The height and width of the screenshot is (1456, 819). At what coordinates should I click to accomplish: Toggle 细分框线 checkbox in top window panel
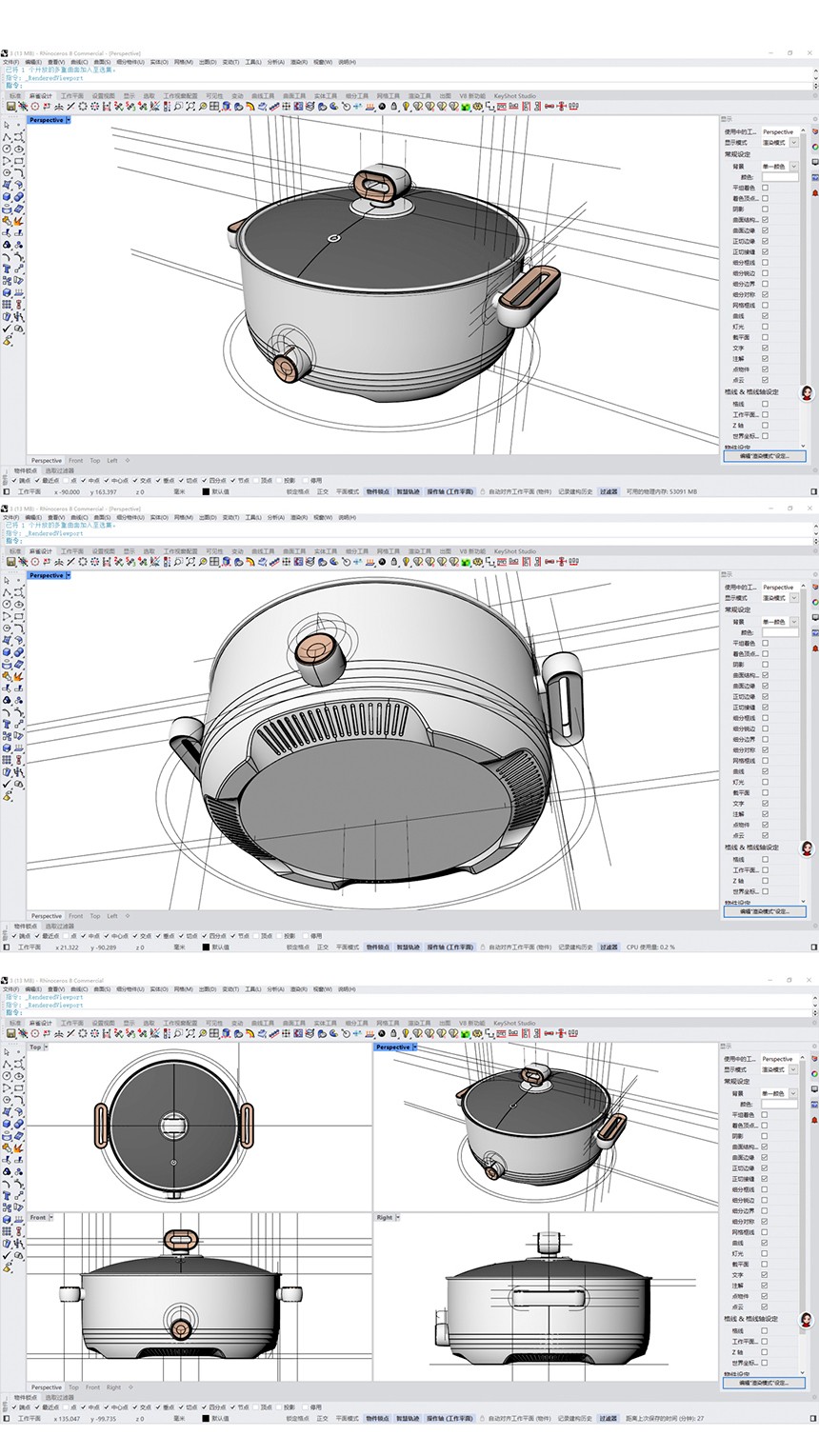765,263
